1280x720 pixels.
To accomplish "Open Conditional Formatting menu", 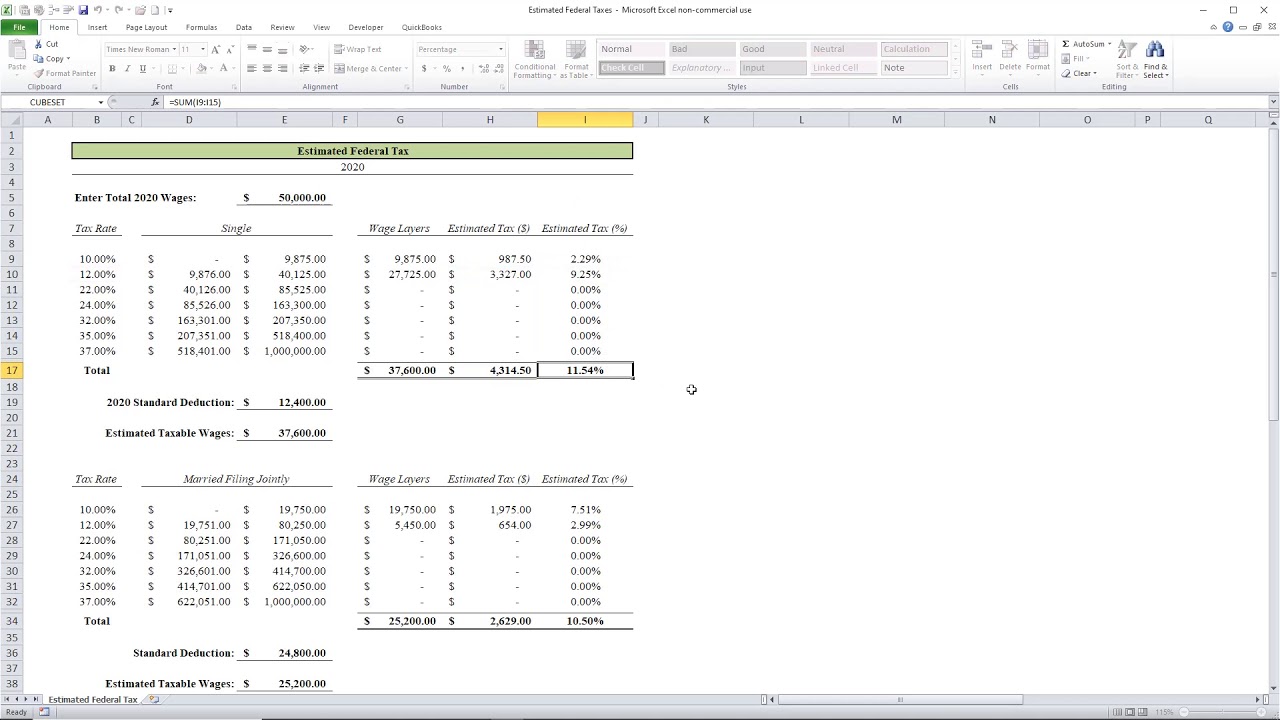I will point(534,60).
